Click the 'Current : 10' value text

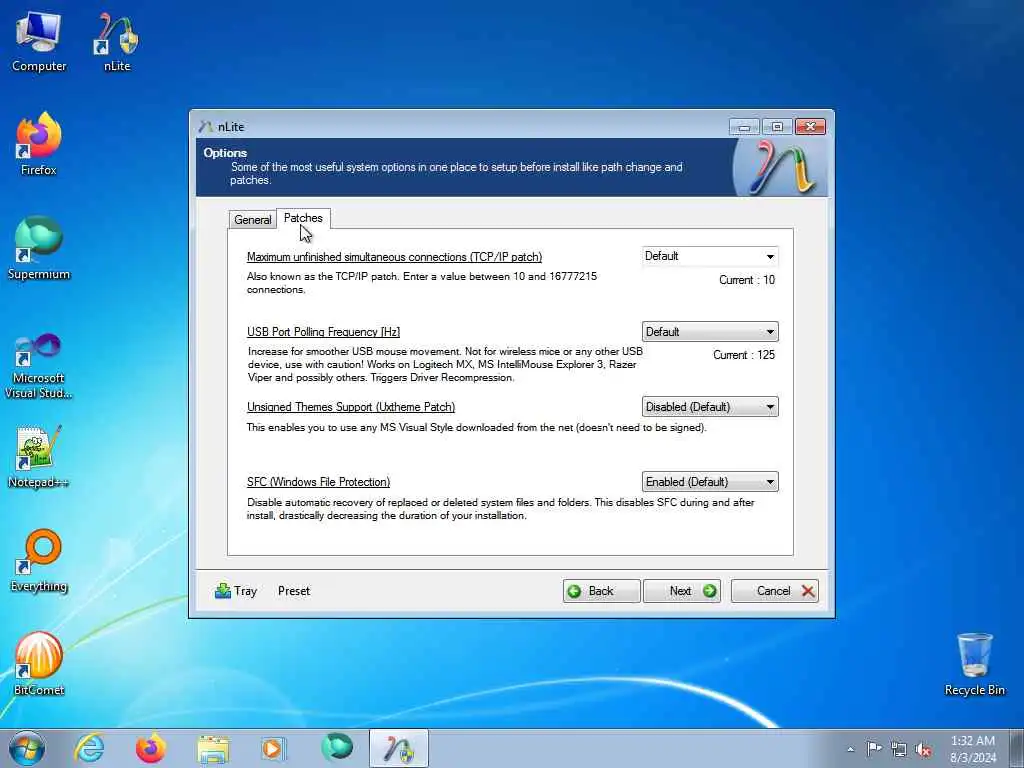coord(747,280)
